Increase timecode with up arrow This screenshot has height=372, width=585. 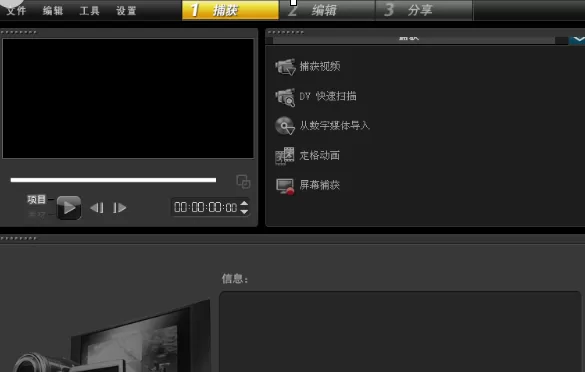point(244,203)
